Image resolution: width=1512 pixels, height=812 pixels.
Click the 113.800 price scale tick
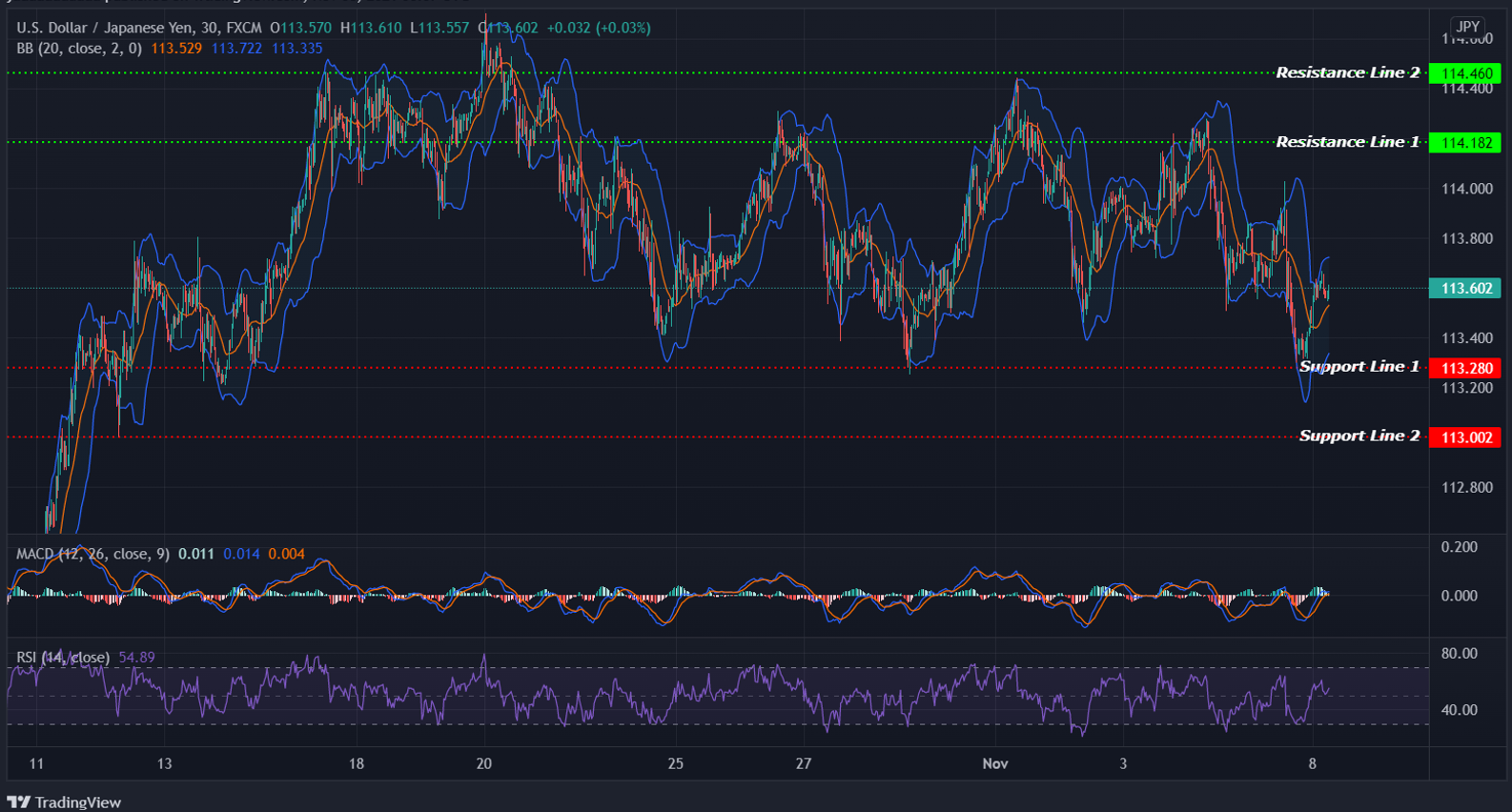1466,238
